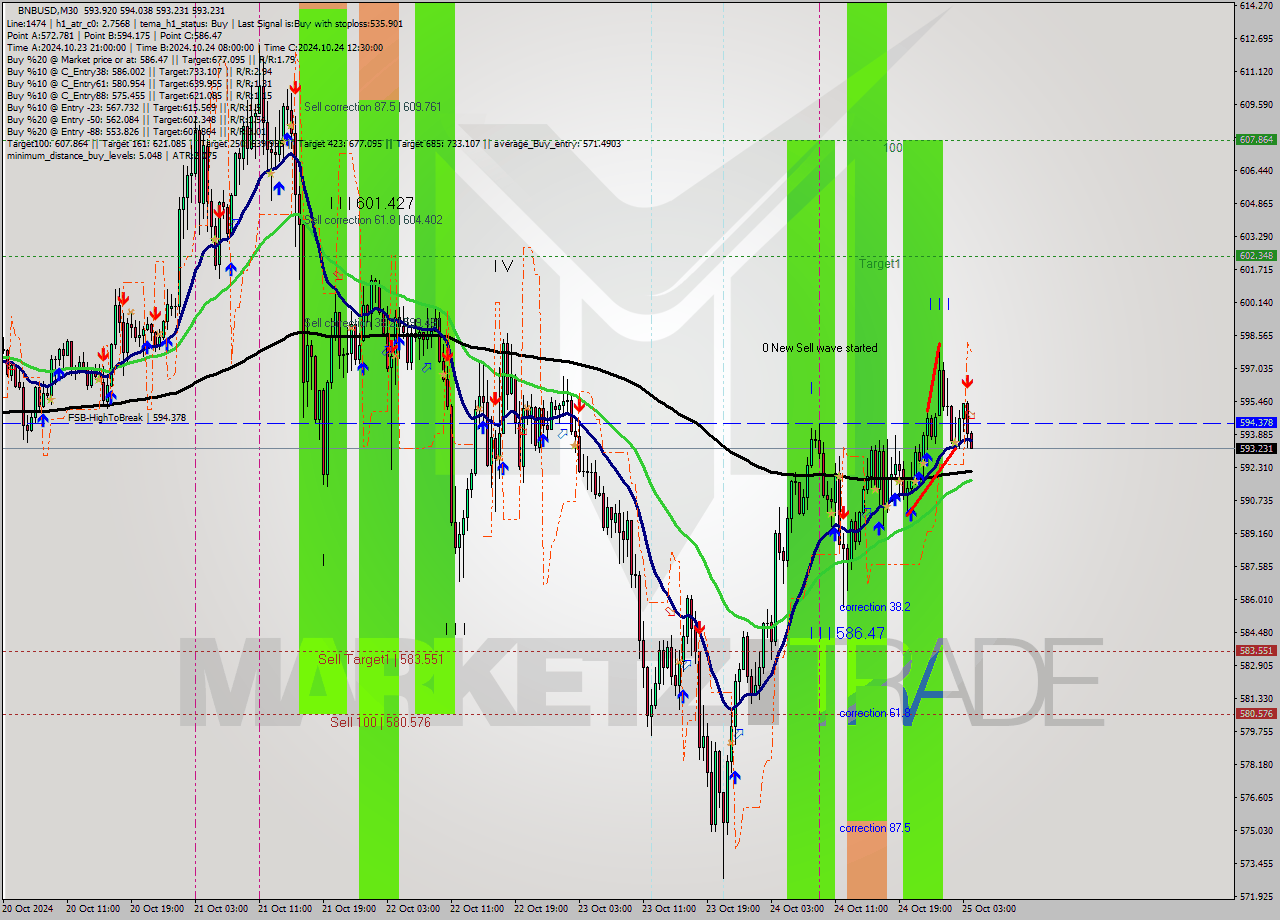
Task: Click the 'I I | 586.47' label
Action: tap(848, 633)
